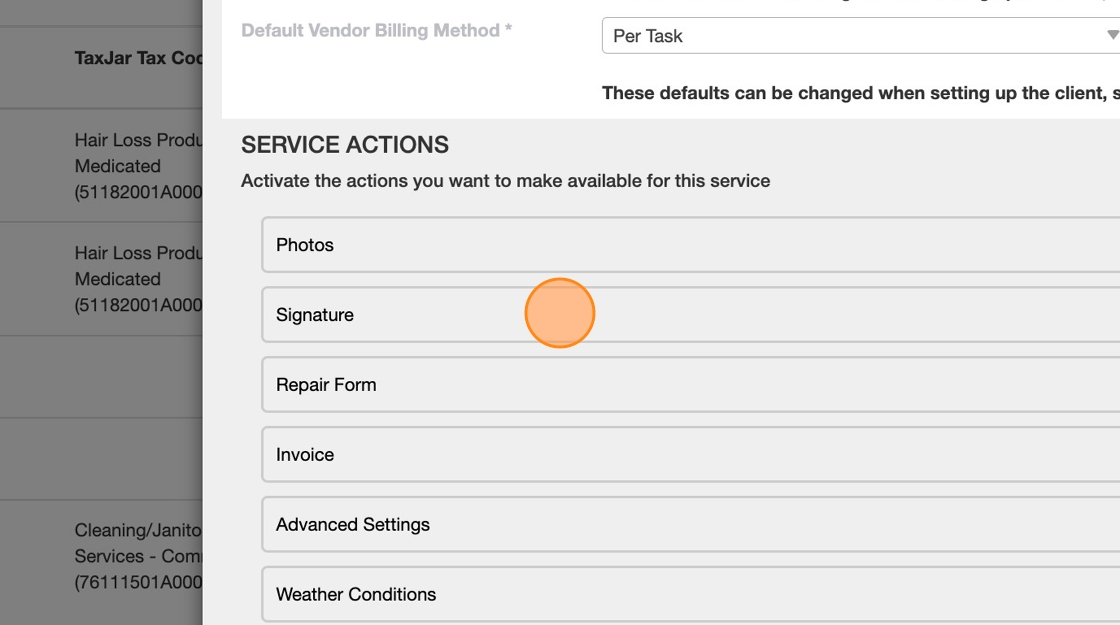
Task: Click the 'Activate the actions' instruction text
Action: (x=505, y=181)
